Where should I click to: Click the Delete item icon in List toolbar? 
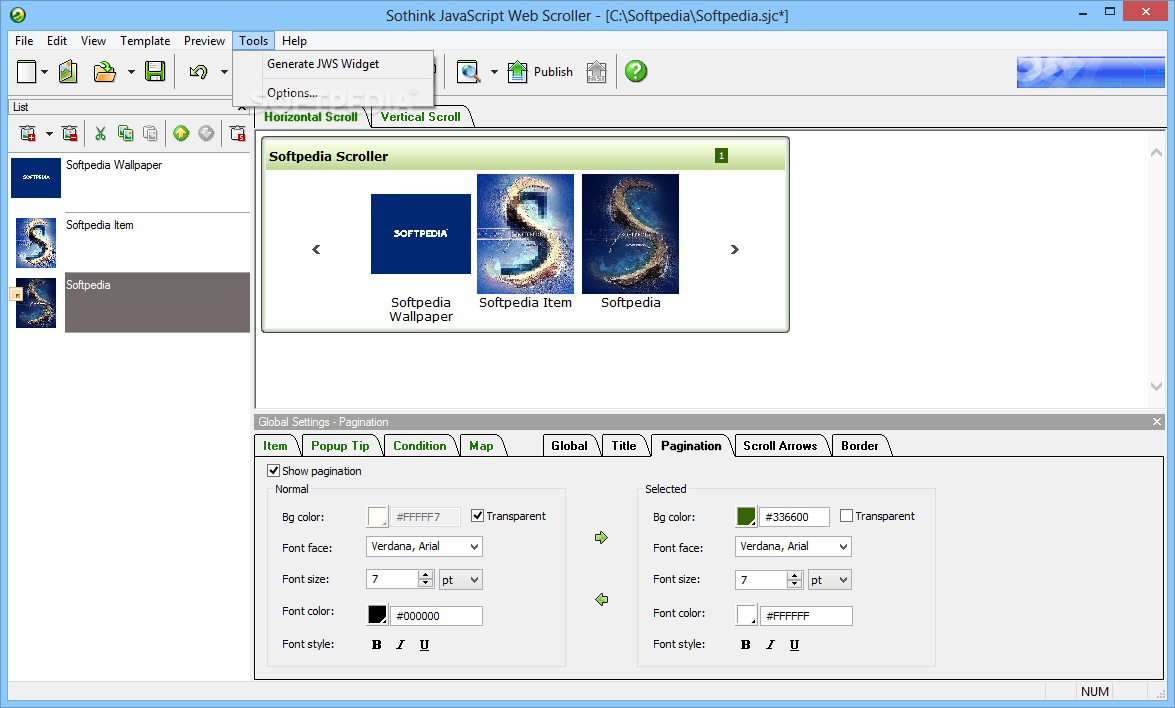point(70,133)
